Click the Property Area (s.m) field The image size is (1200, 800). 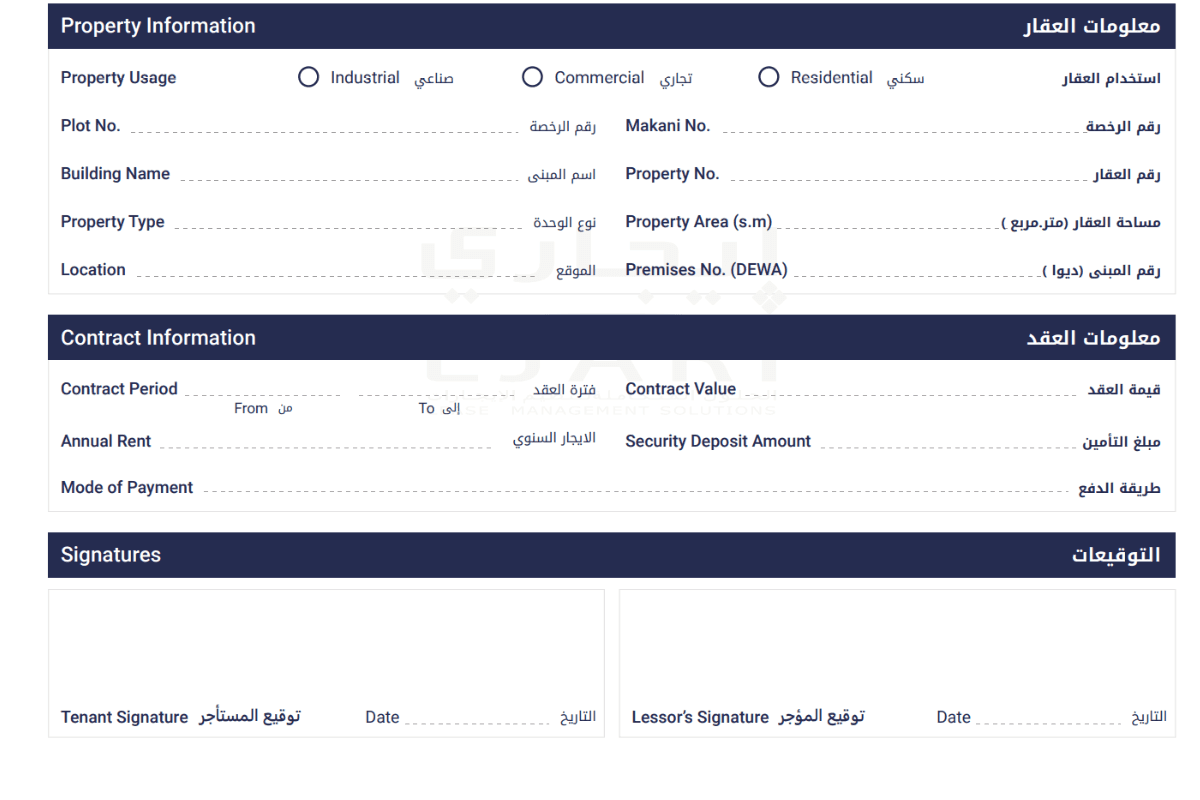(888, 222)
